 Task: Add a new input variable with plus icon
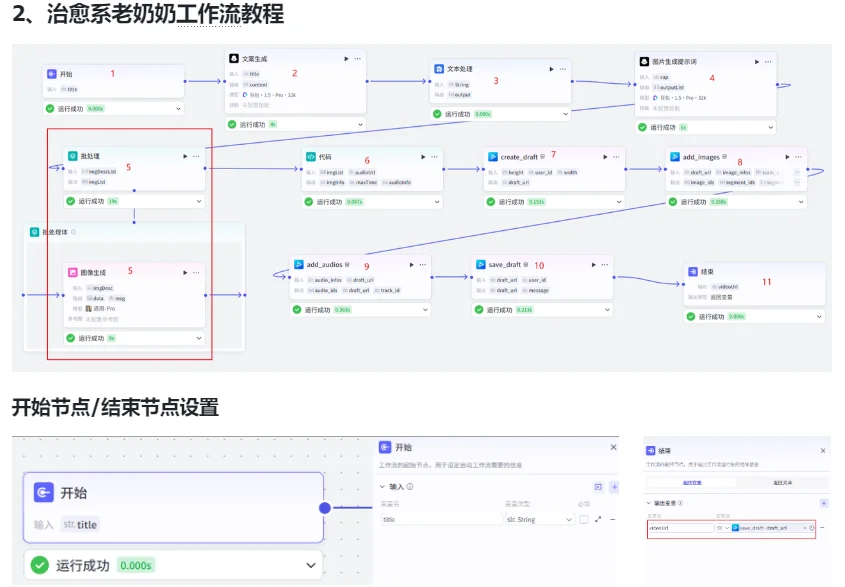[614, 487]
